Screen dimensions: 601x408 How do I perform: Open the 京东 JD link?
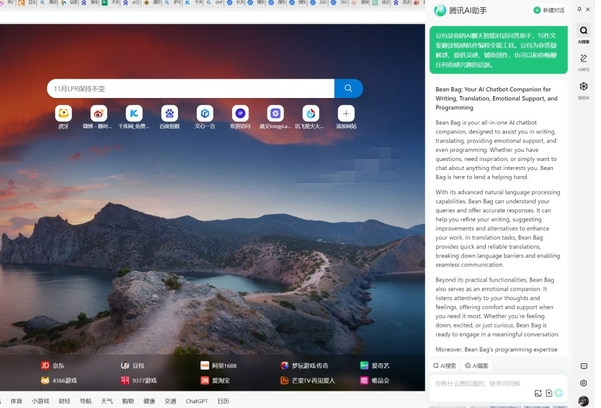click(53, 365)
